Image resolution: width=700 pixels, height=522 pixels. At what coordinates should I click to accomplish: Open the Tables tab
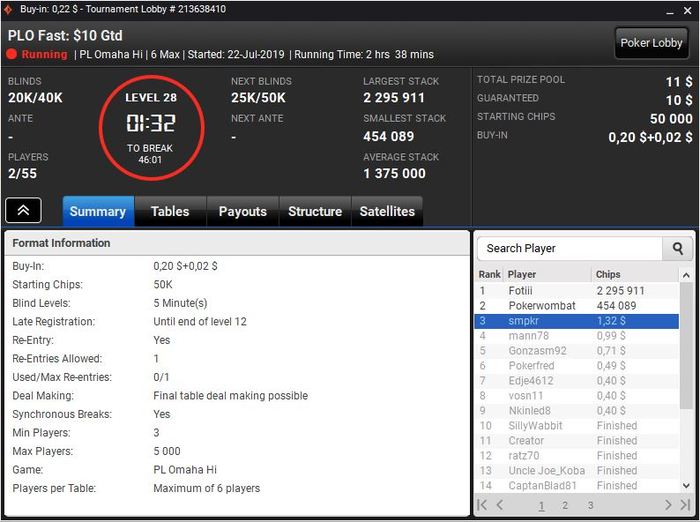(x=170, y=211)
